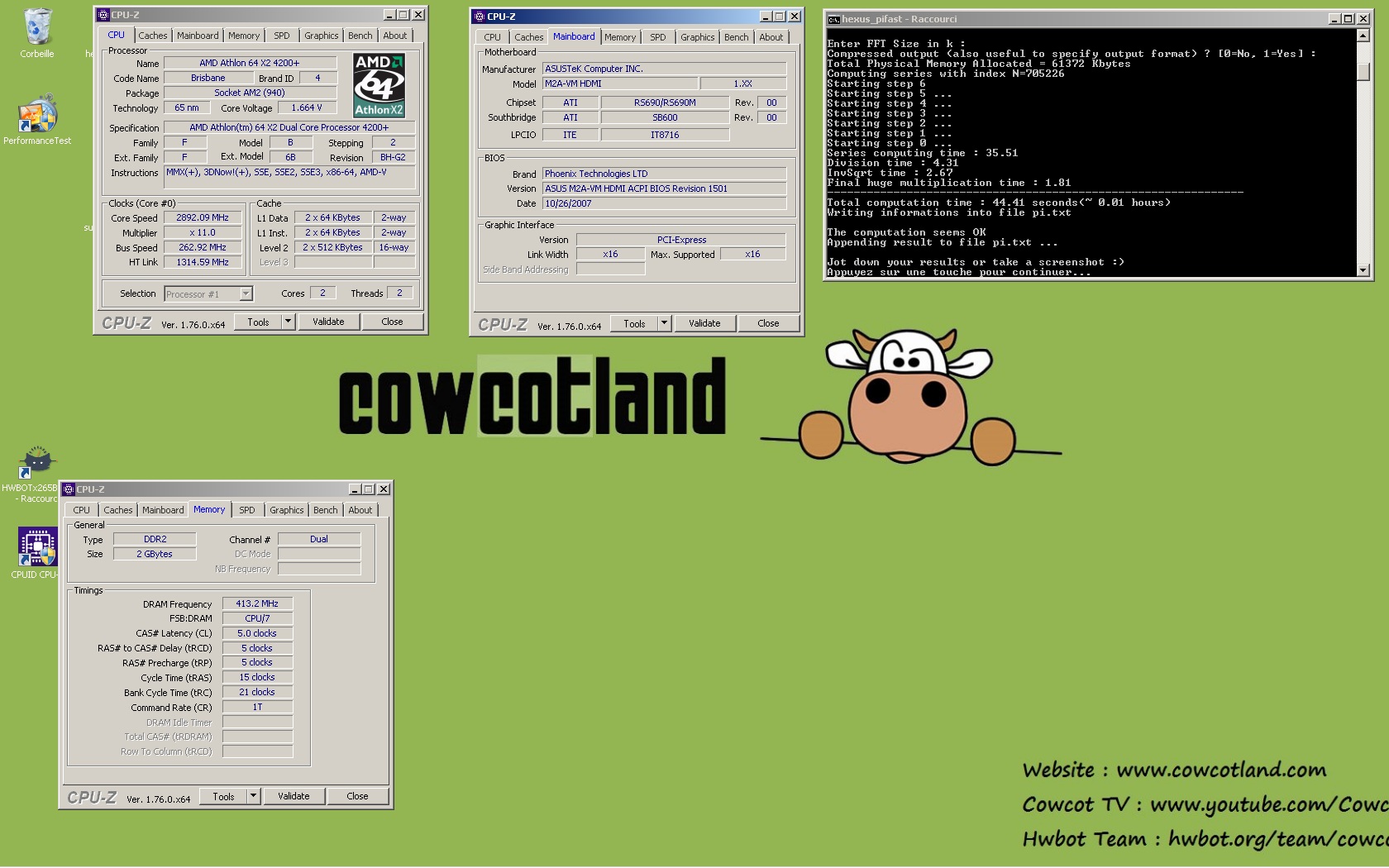This screenshot has width=1389, height=868.
Task: Go to Bench tab in the Memory window
Action: click(x=325, y=510)
